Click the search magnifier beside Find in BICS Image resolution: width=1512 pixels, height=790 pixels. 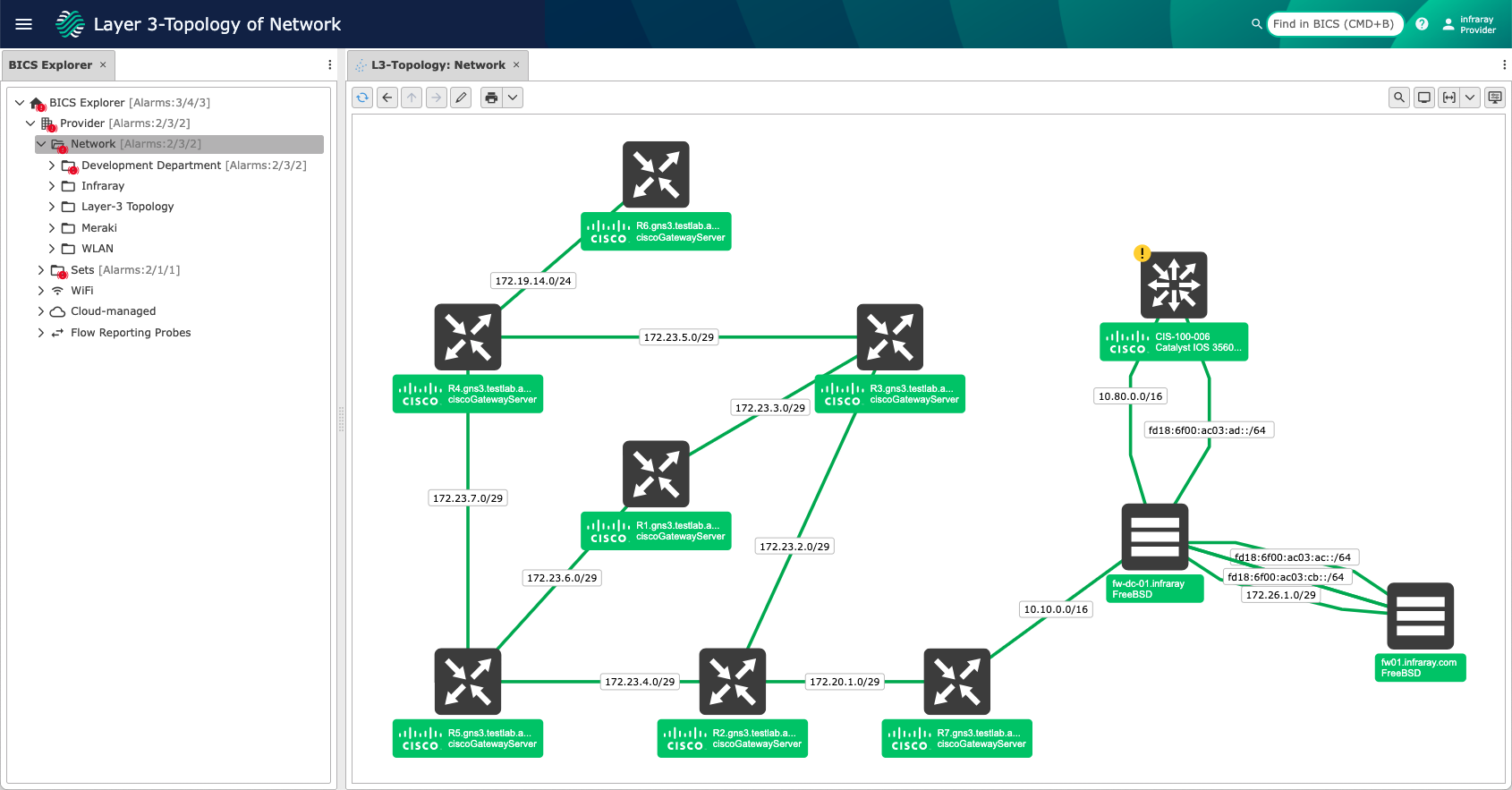click(x=1257, y=24)
